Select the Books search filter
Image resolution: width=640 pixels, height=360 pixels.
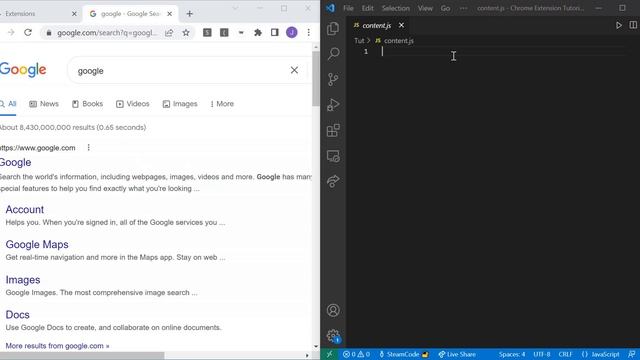[x=87, y=104]
